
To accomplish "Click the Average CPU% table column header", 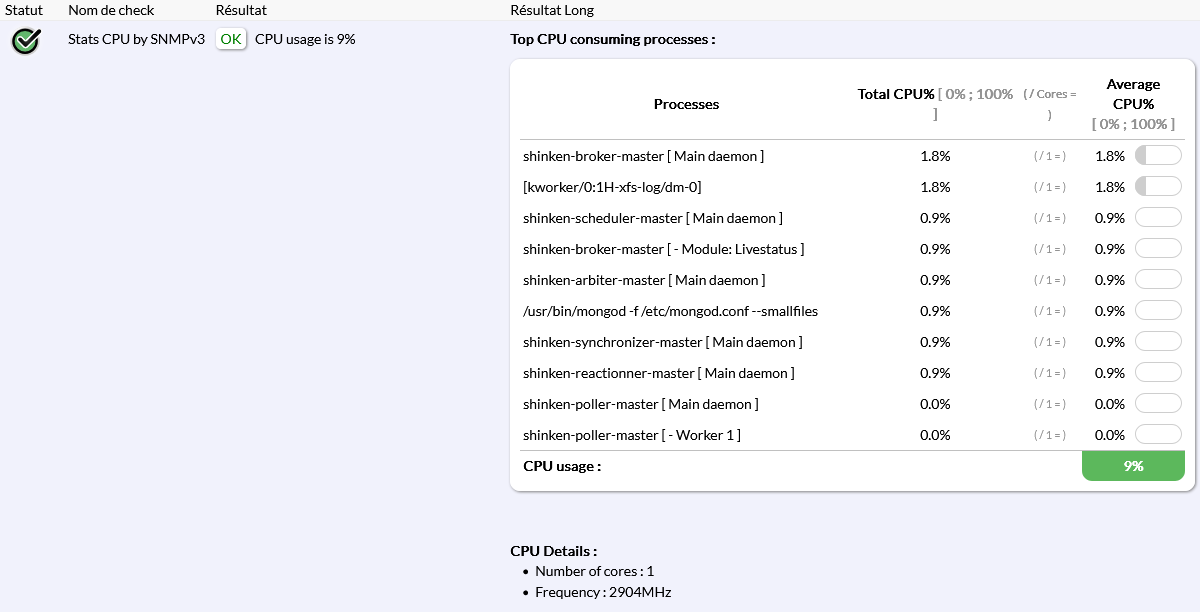I will (x=1133, y=94).
